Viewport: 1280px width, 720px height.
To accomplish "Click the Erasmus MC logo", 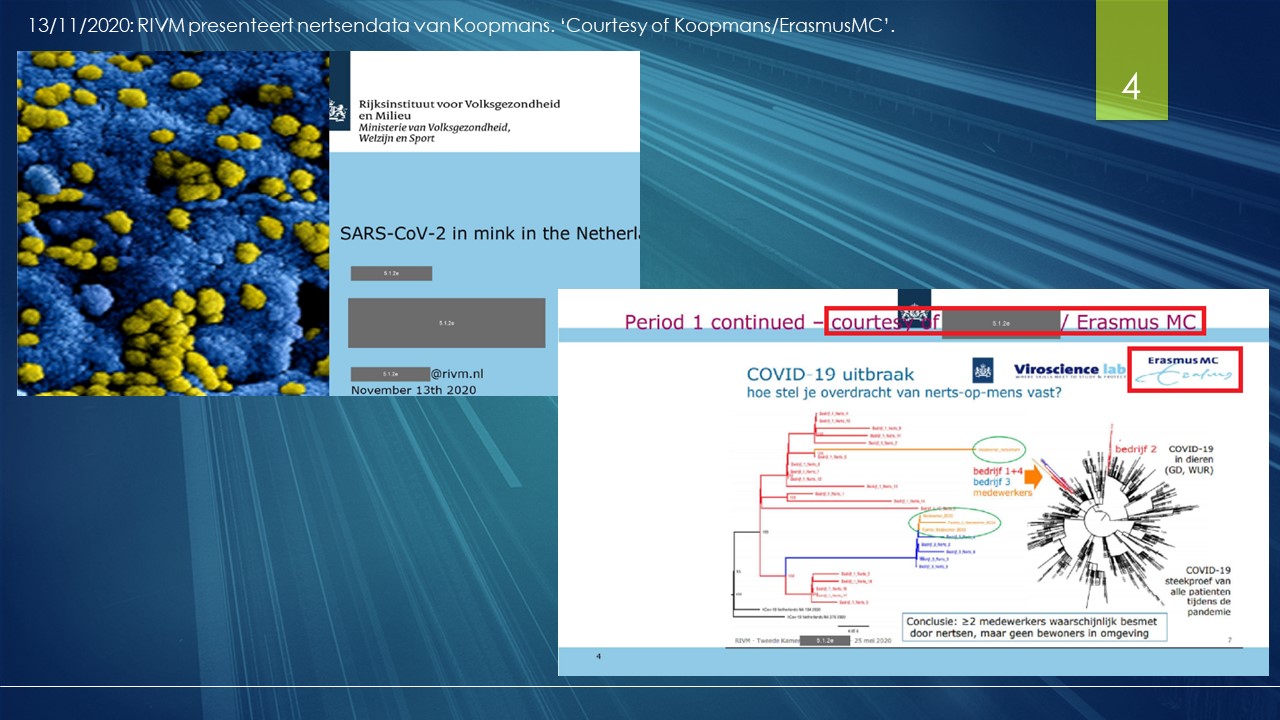I will tap(1184, 371).
